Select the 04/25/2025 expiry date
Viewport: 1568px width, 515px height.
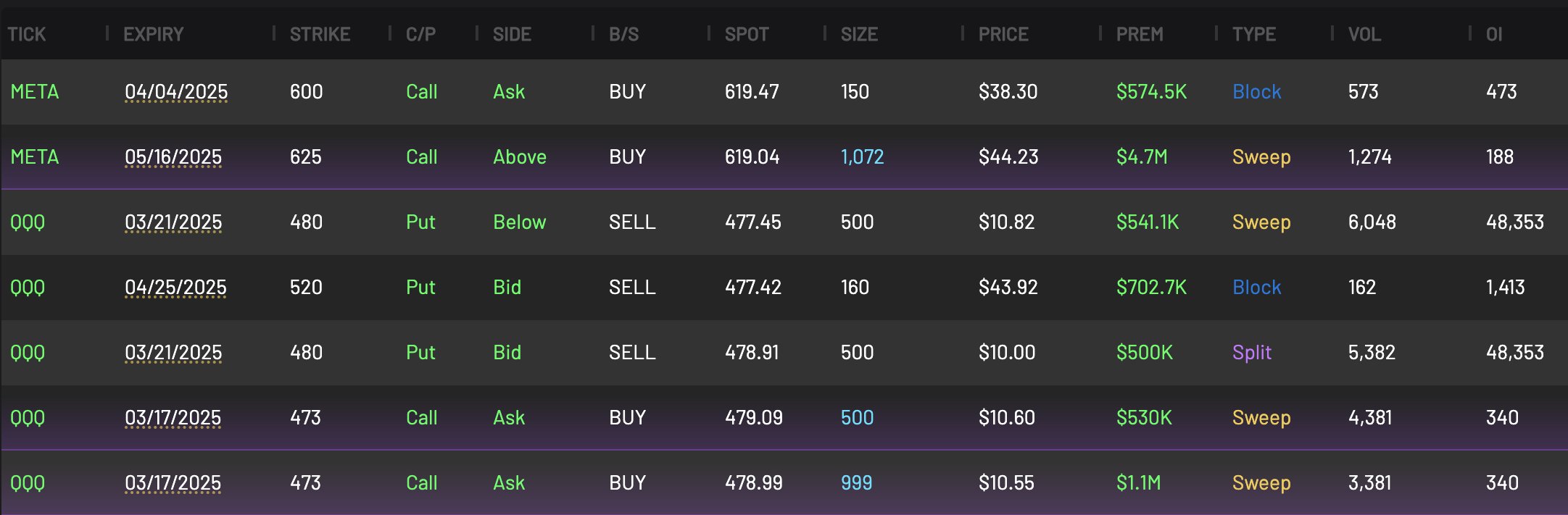pos(175,288)
